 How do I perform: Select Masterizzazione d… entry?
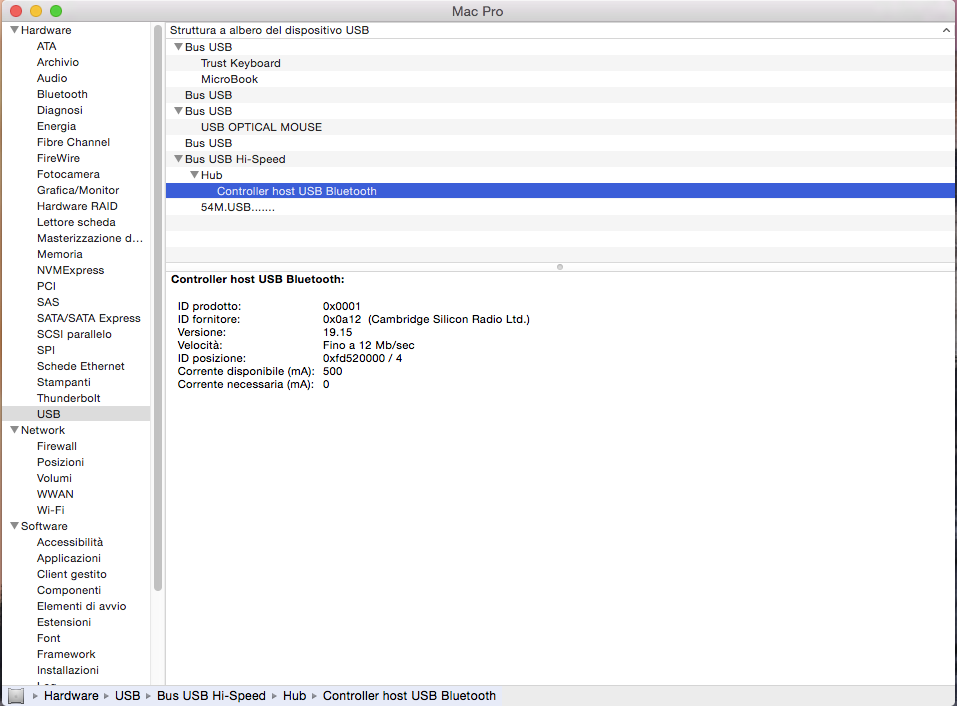click(90, 238)
